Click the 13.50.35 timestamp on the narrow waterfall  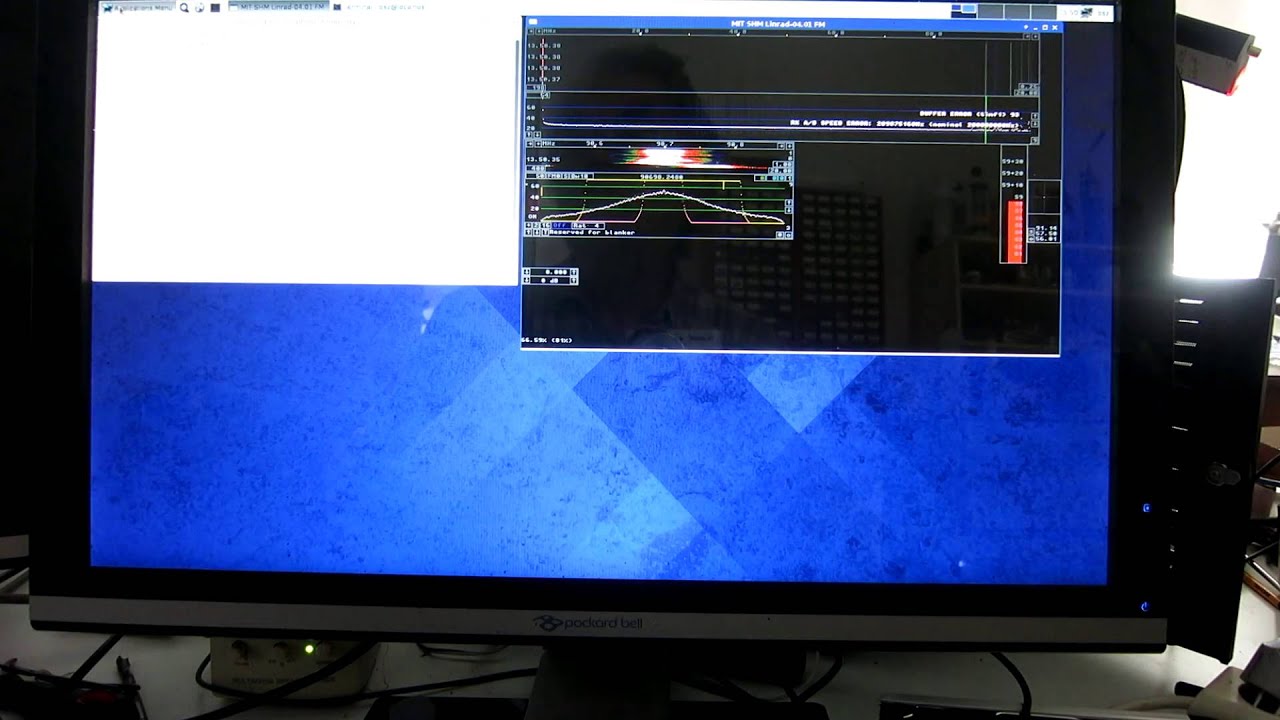point(543,160)
